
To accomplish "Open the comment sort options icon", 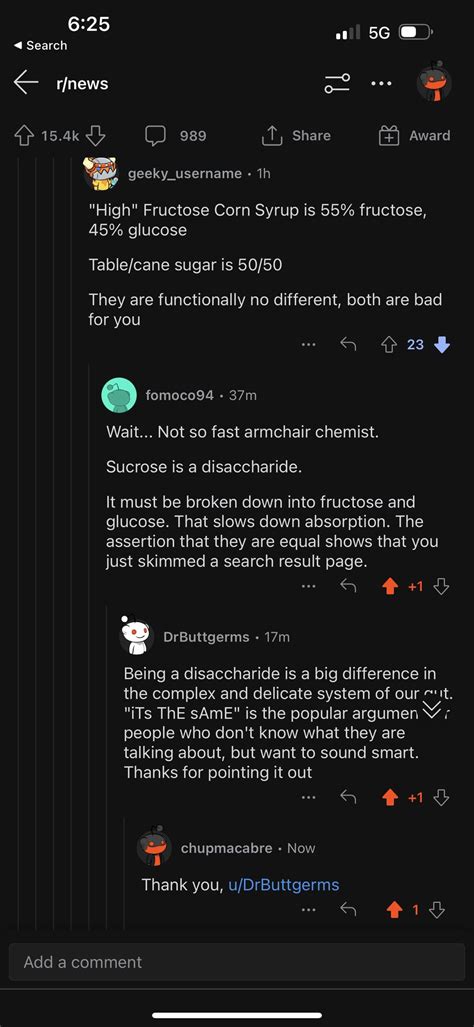I will click(337, 83).
